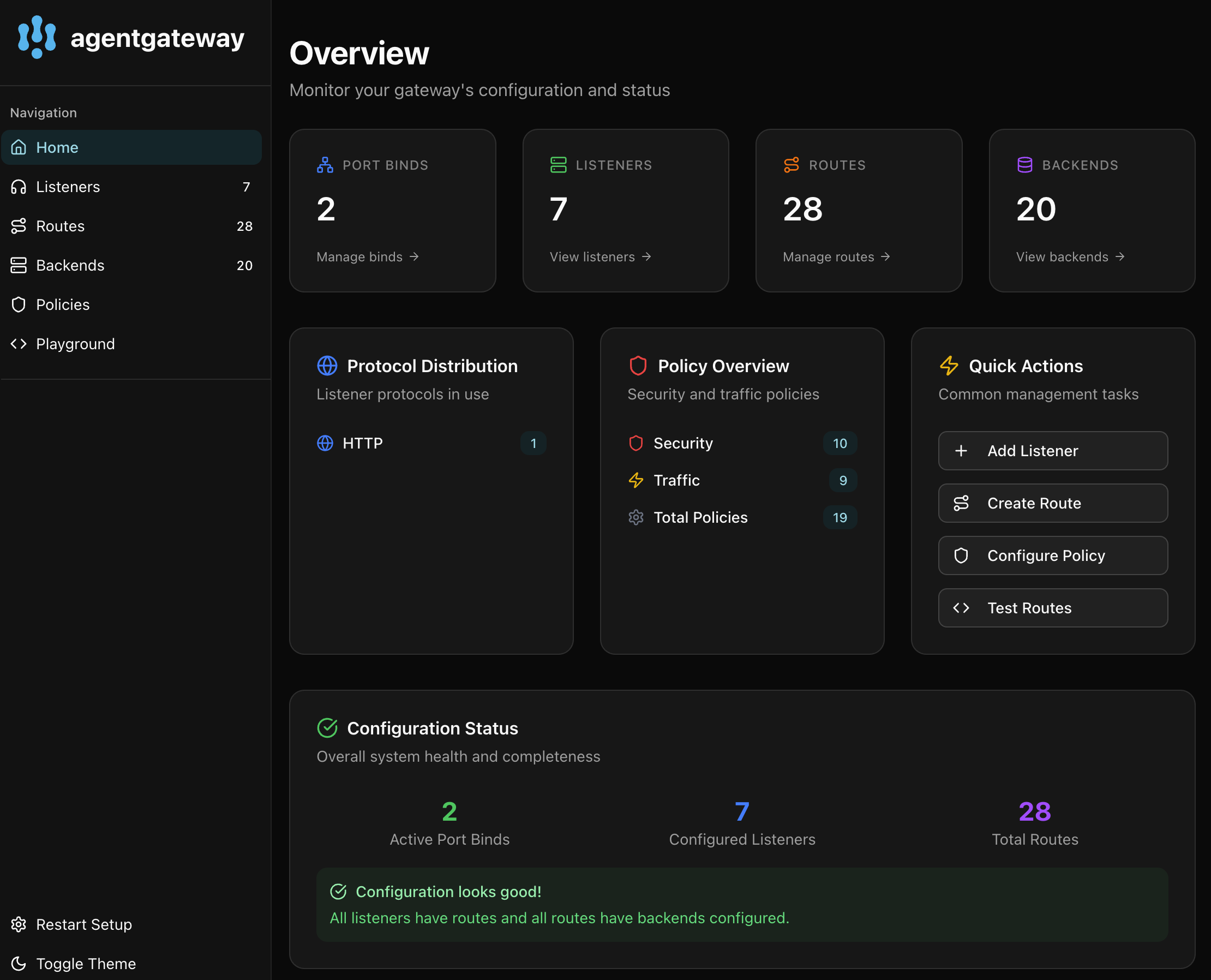Click the lightning bolt icon on Quick Actions
This screenshot has width=1211, height=980.
click(949, 366)
